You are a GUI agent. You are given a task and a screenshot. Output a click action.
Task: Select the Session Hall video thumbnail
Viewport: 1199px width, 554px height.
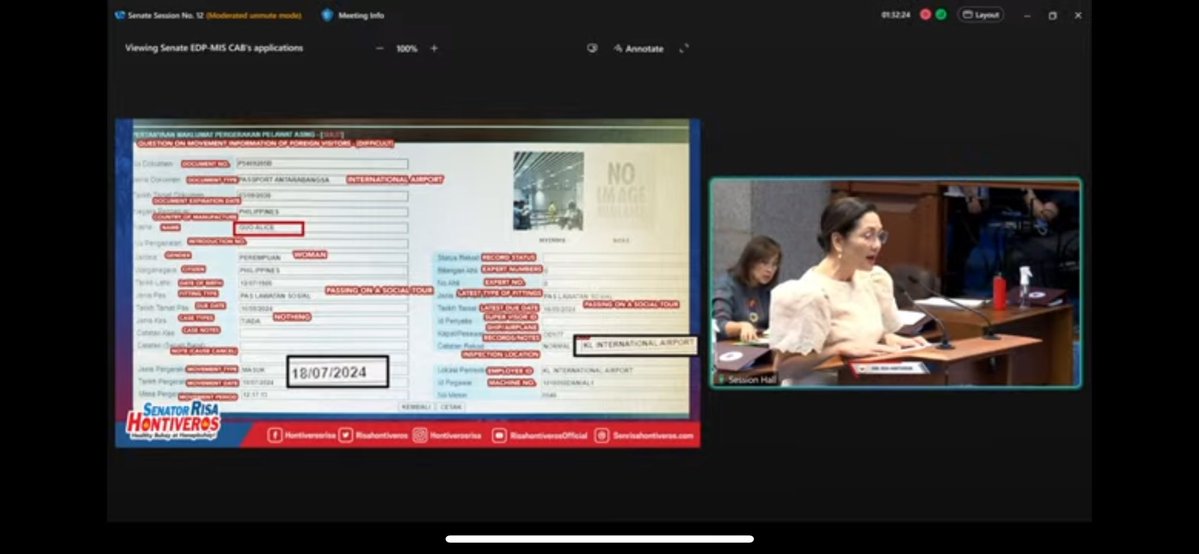895,283
